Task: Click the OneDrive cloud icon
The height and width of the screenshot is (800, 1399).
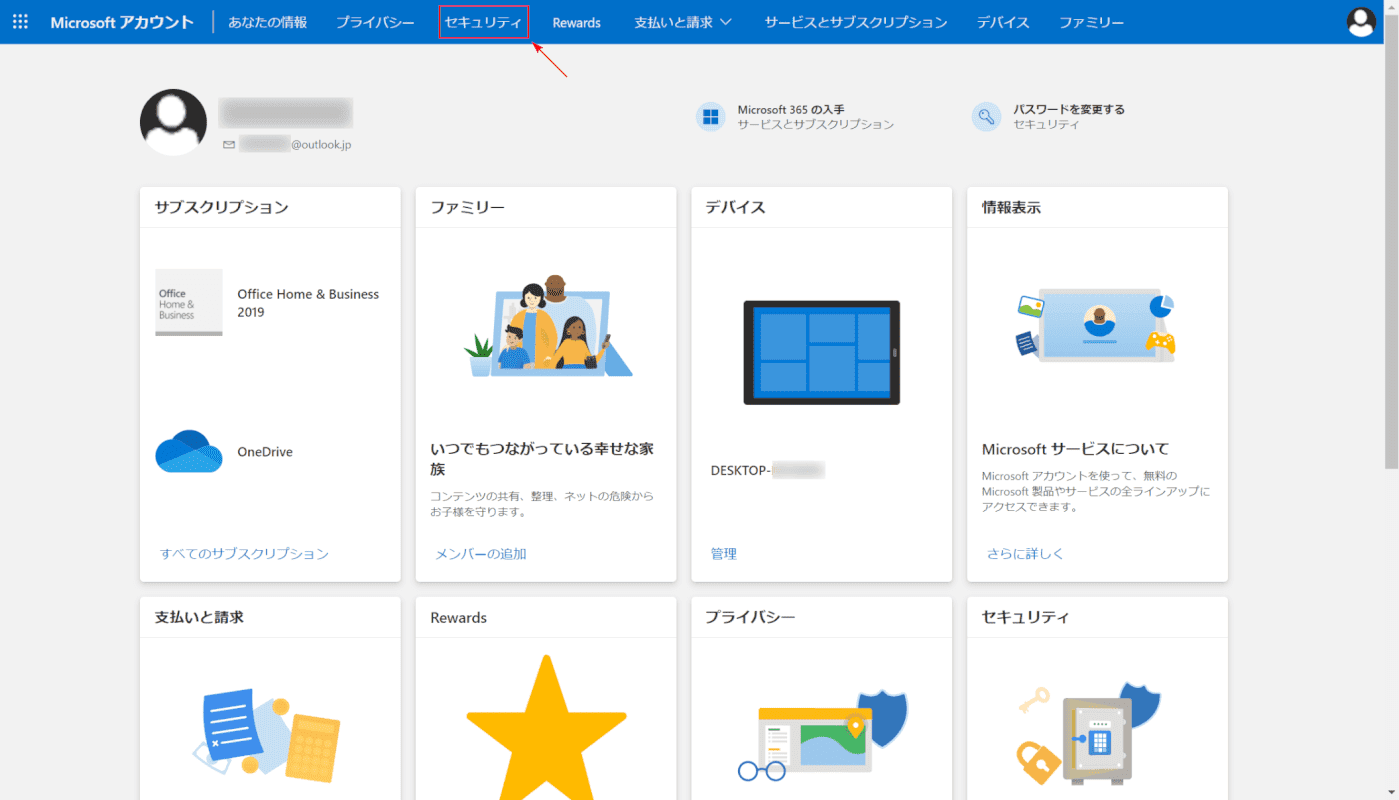Action: (189, 451)
